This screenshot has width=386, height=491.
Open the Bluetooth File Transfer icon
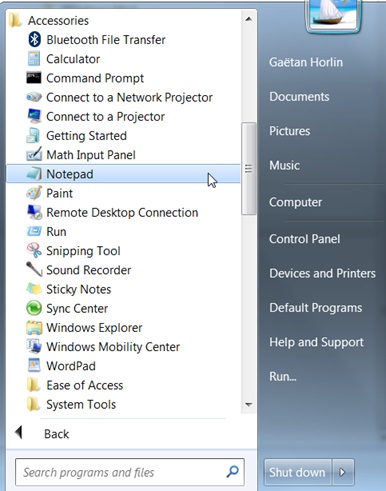tap(34, 40)
